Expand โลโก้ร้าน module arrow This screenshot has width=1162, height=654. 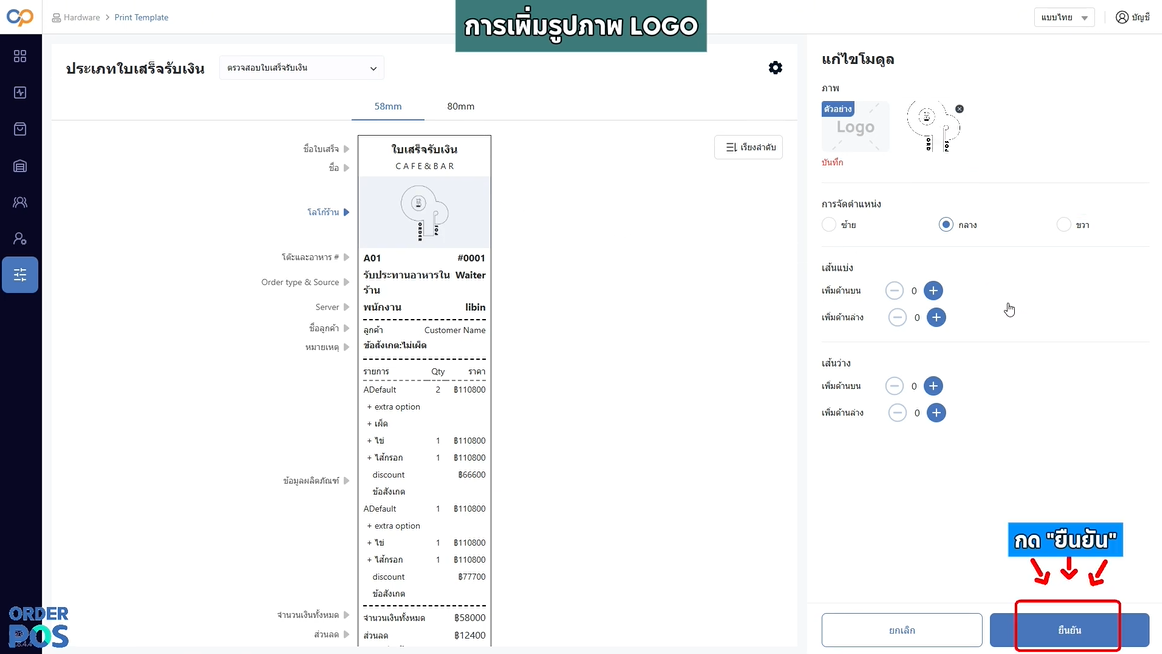click(346, 213)
